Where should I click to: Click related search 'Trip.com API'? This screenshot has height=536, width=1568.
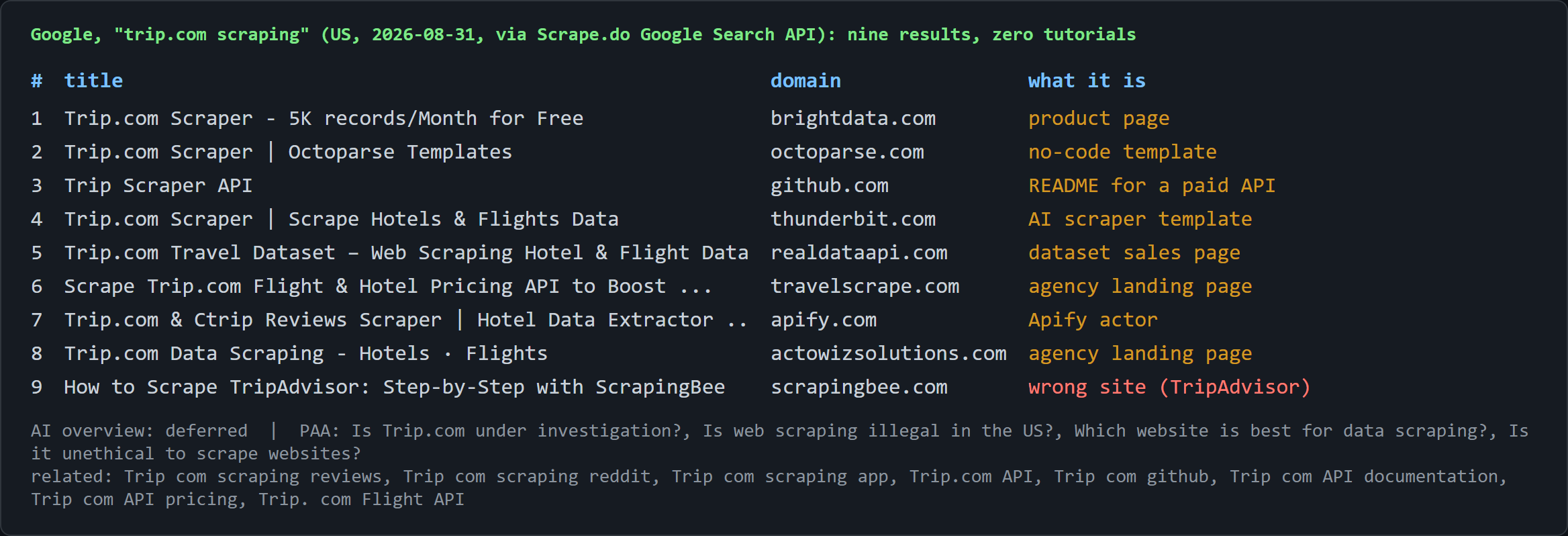click(971, 476)
